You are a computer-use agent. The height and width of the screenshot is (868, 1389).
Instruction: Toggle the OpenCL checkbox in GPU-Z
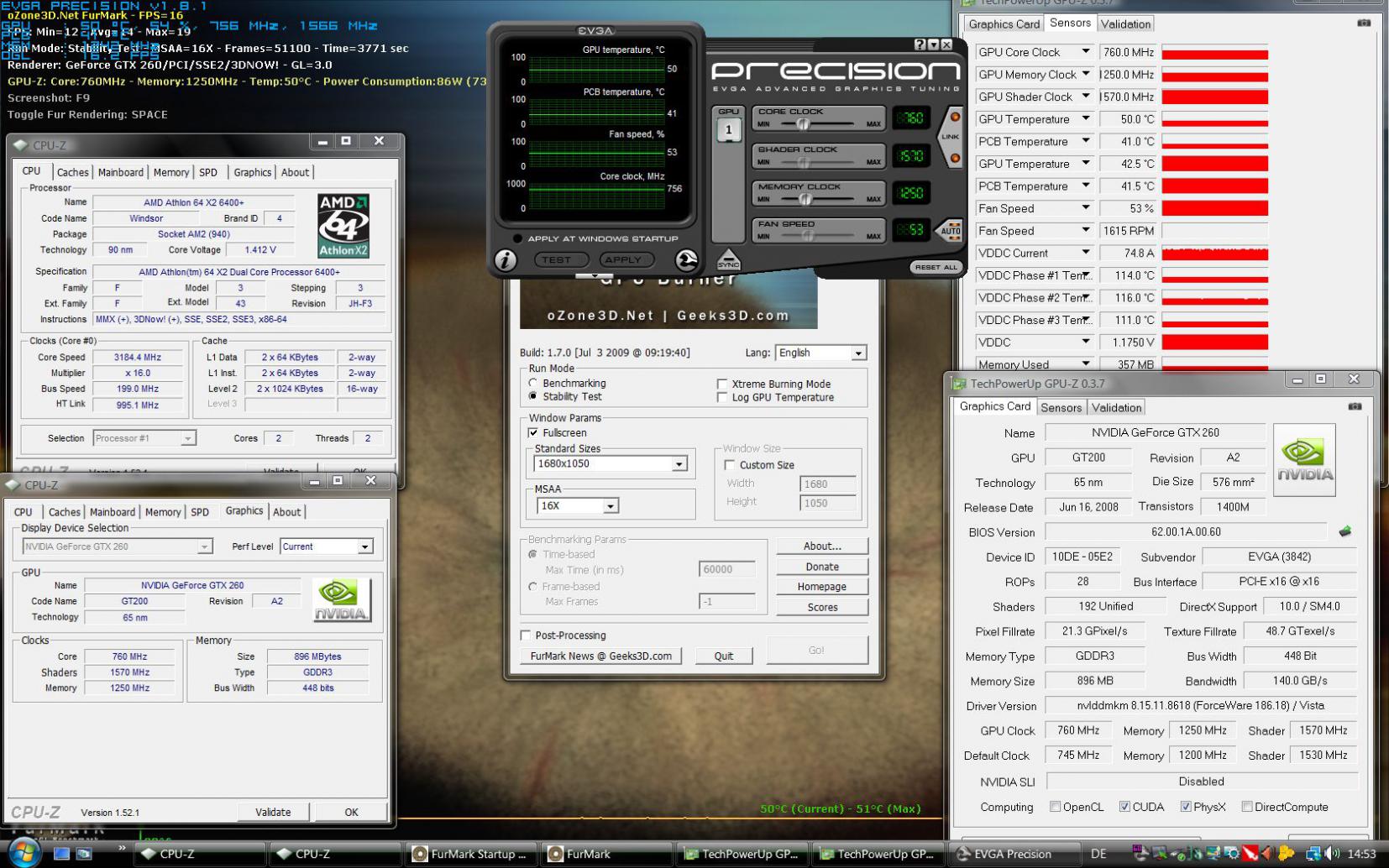point(1055,807)
